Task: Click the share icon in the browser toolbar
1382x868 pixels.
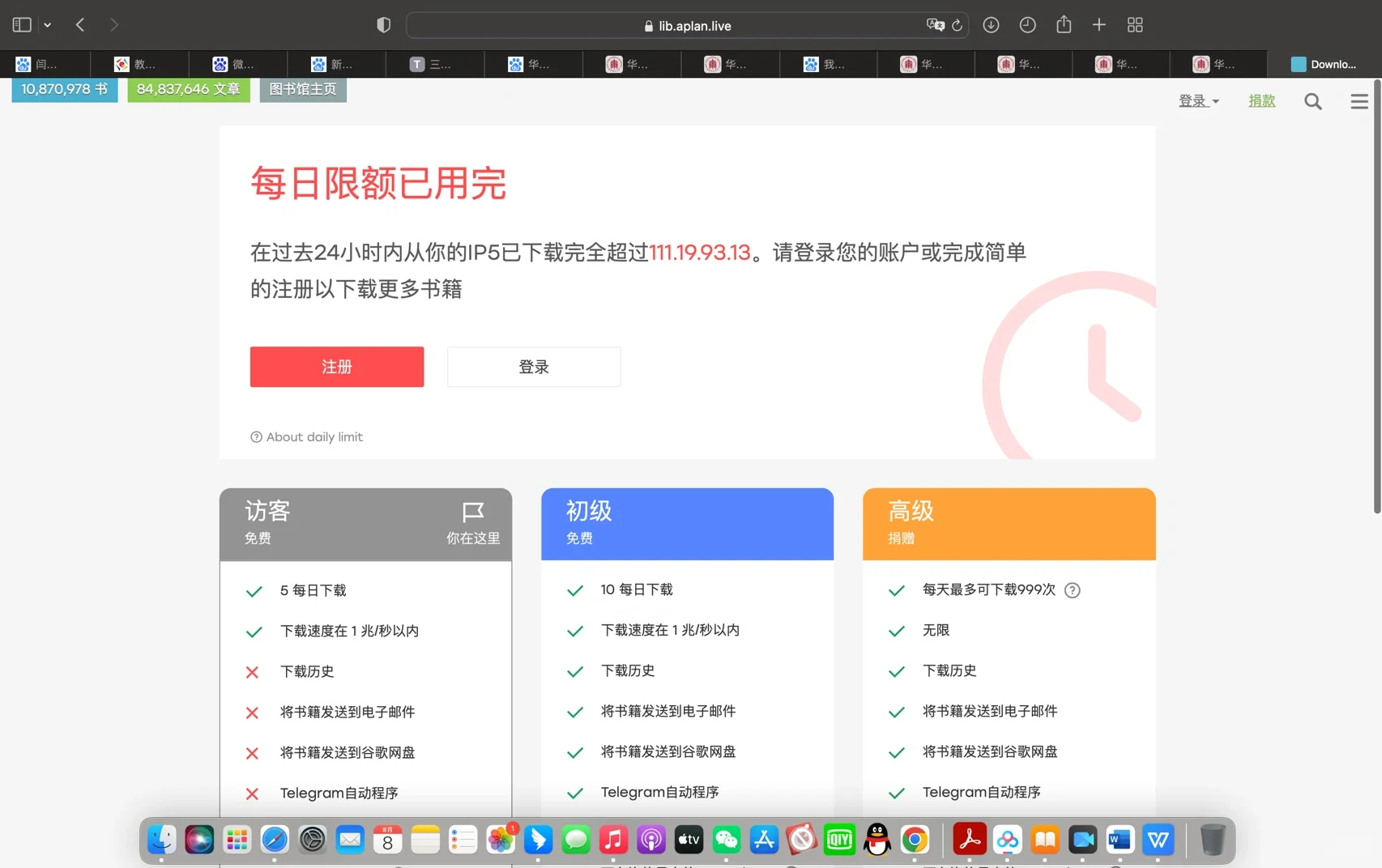Action: pyautogui.click(x=1063, y=24)
